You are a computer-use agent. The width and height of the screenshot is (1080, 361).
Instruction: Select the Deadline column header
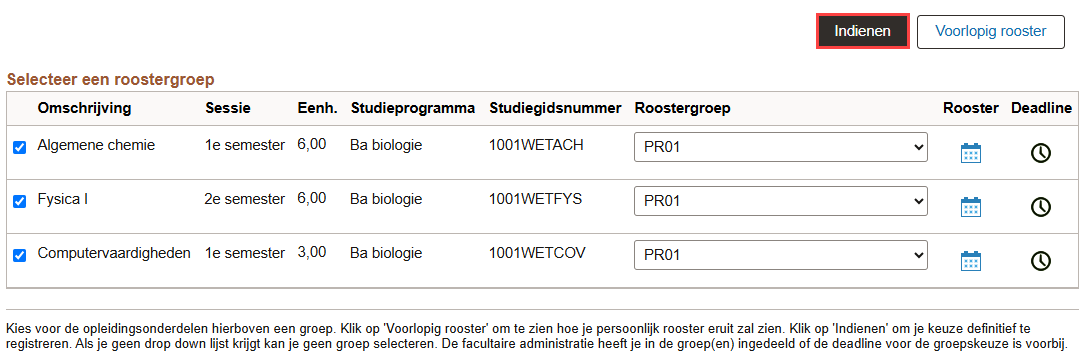1041,109
